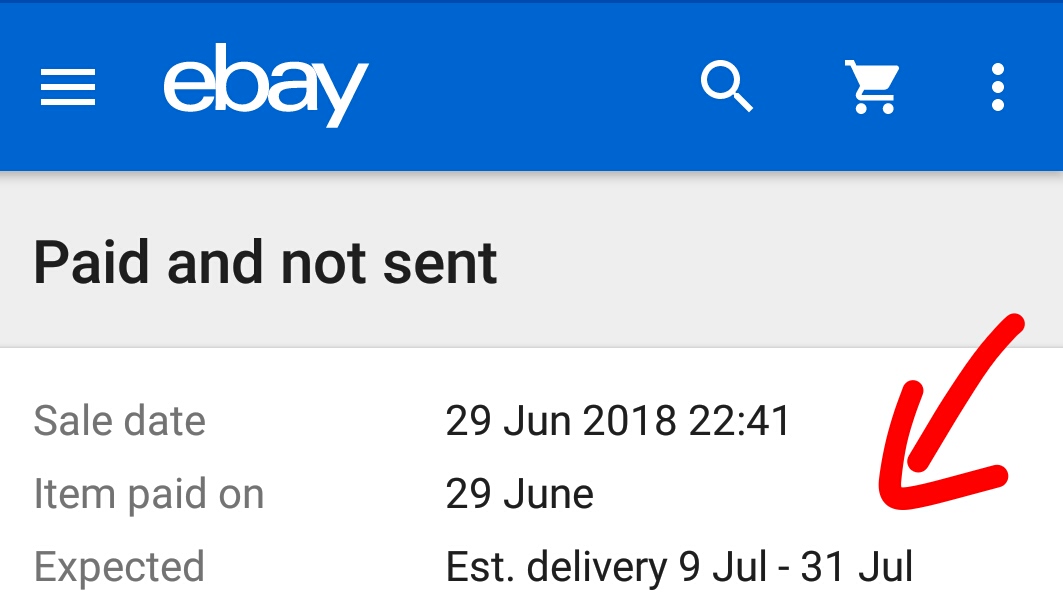
Task: View the shopping cart
Action: click(872, 87)
